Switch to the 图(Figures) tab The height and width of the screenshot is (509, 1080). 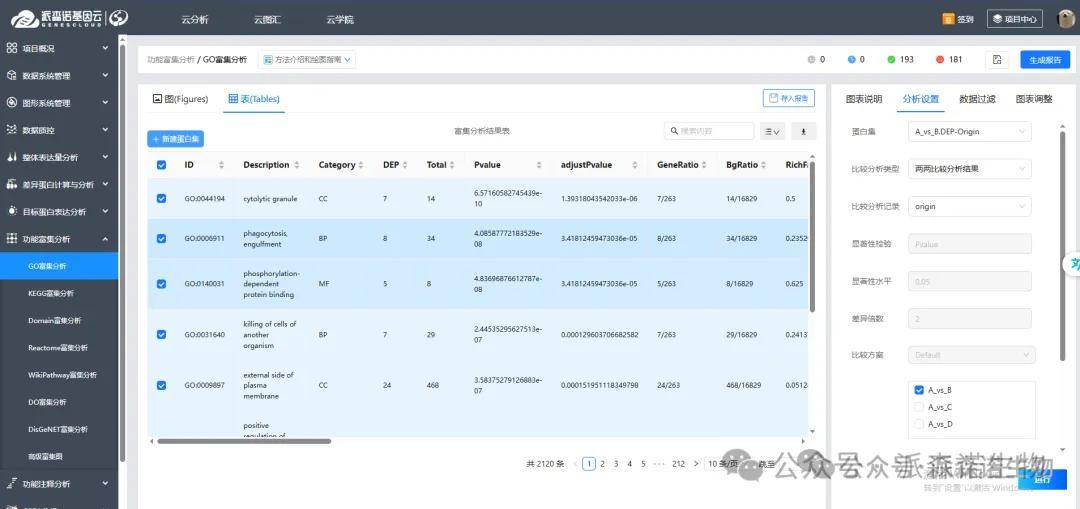tap(180, 99)
